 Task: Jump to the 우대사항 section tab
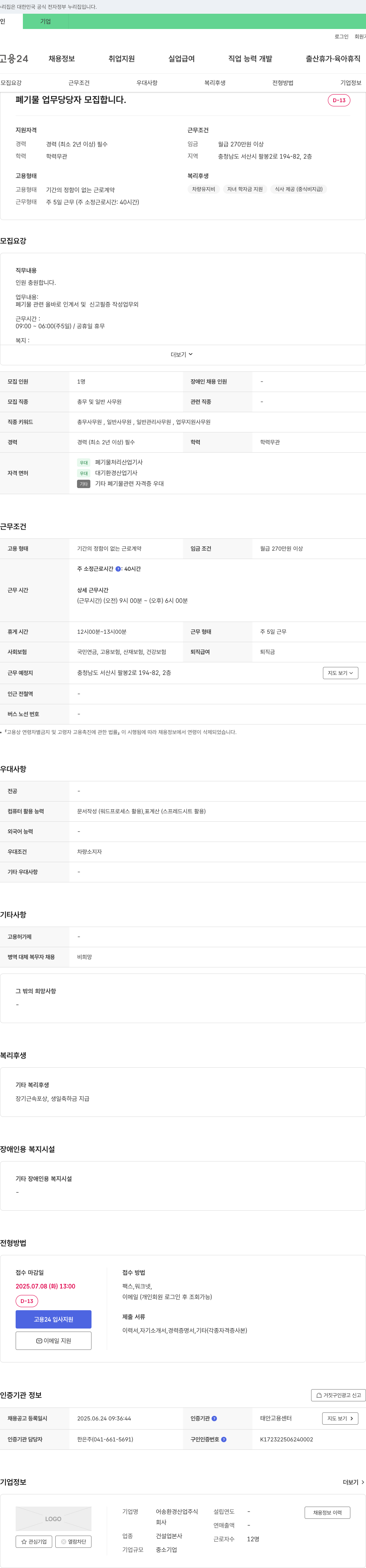(x=147, y=83)
